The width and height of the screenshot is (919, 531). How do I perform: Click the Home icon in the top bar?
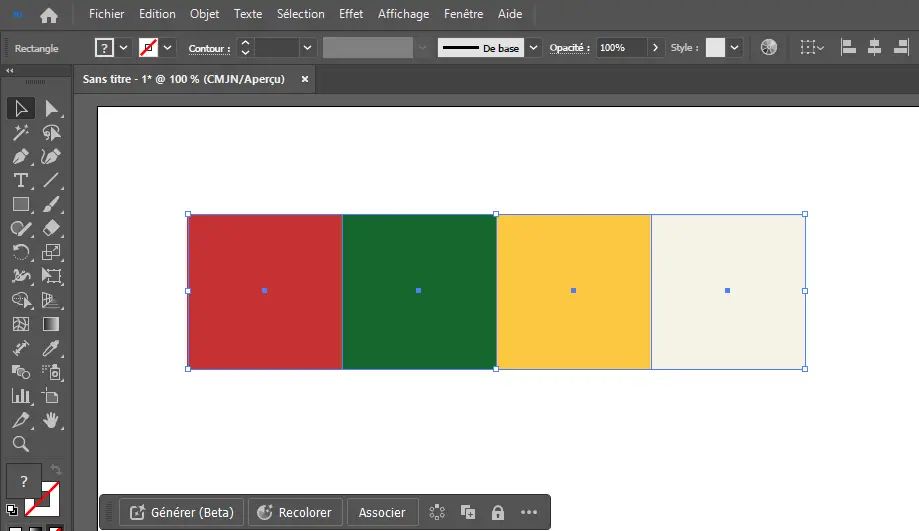[49, 15]
